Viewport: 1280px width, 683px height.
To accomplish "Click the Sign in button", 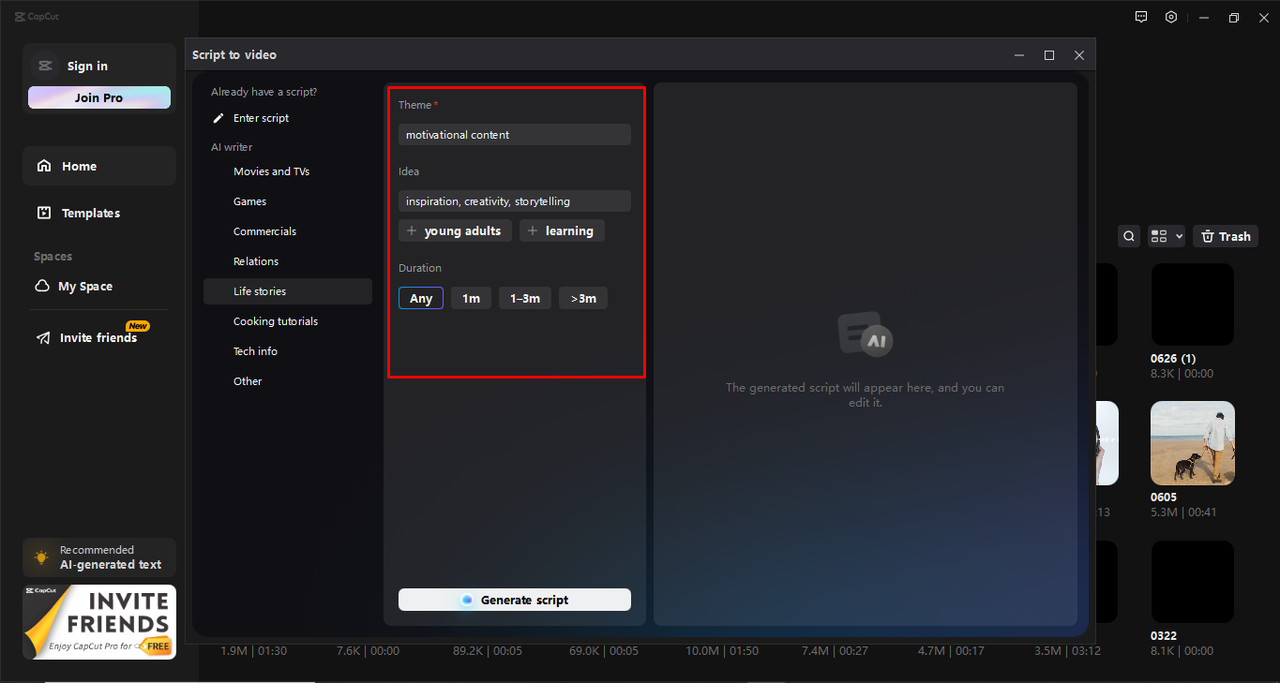I will 87,66.
